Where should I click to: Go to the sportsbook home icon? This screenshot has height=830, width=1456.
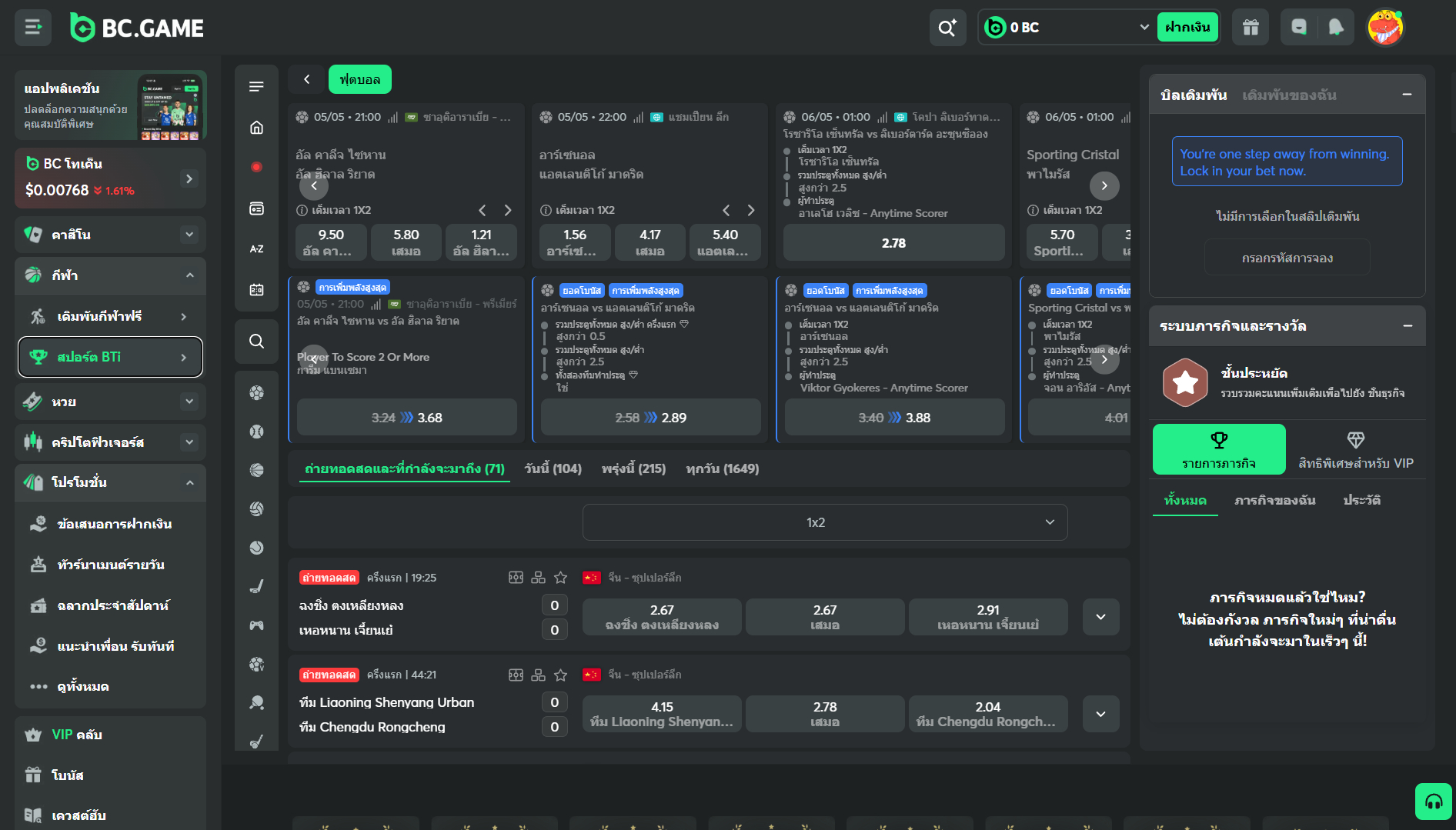point(256,127)
